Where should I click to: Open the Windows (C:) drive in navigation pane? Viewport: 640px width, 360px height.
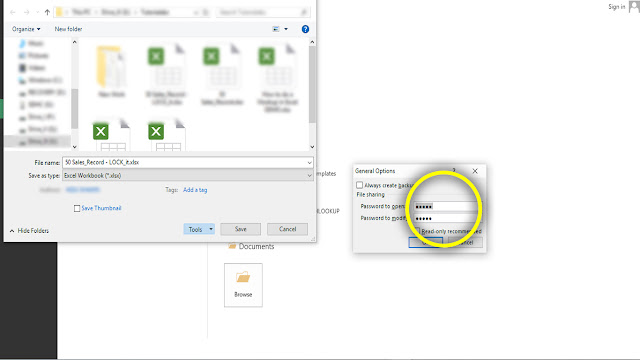click(41, 80)
